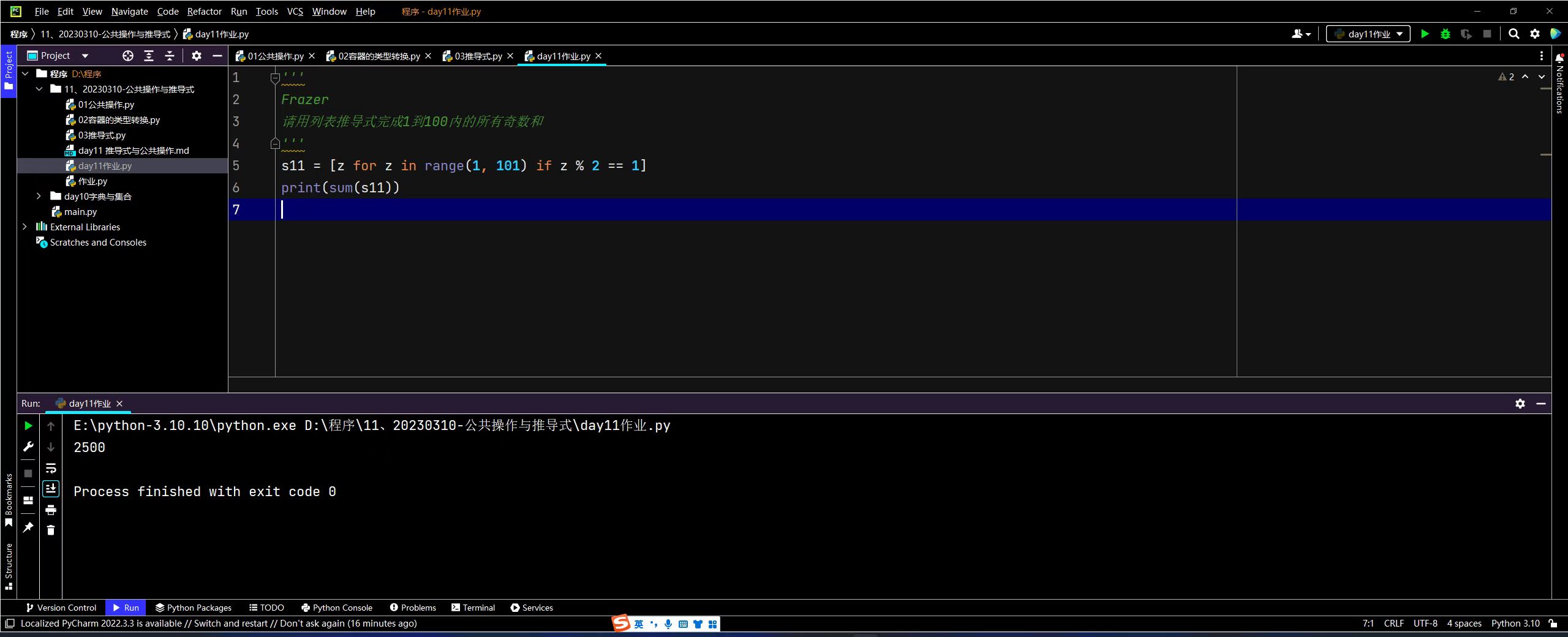
Task: Click the print icon in Run panel
Action: tap(51, 510)
